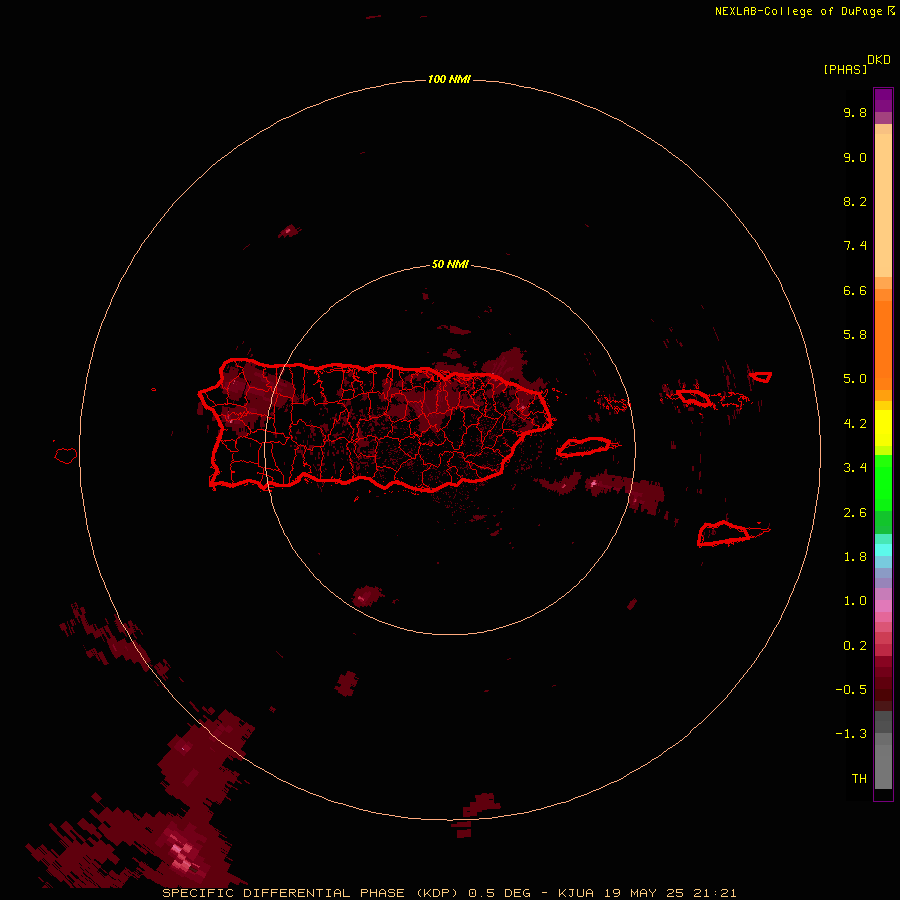Select the -1.3 value on the color scale

(851, 734)
